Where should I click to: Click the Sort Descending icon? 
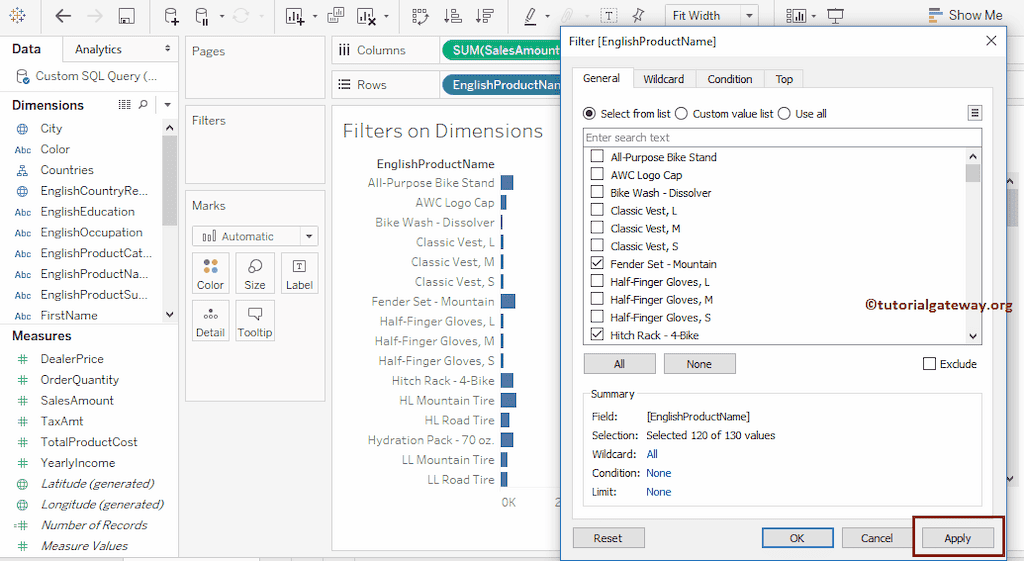point(485,16)
